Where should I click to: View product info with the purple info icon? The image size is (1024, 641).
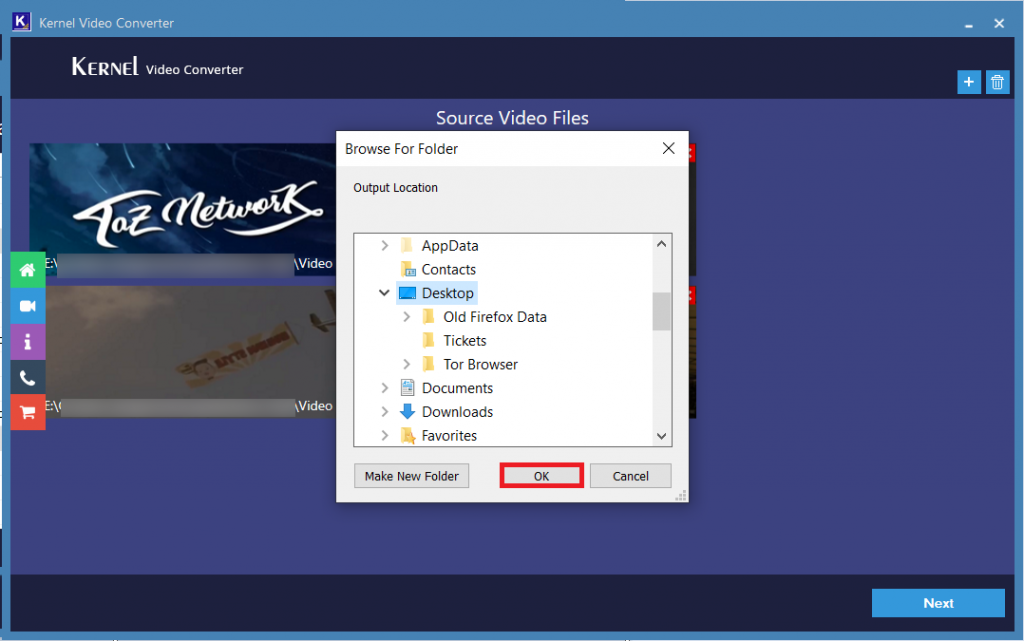pyautogui.click(x=27, y=341)
